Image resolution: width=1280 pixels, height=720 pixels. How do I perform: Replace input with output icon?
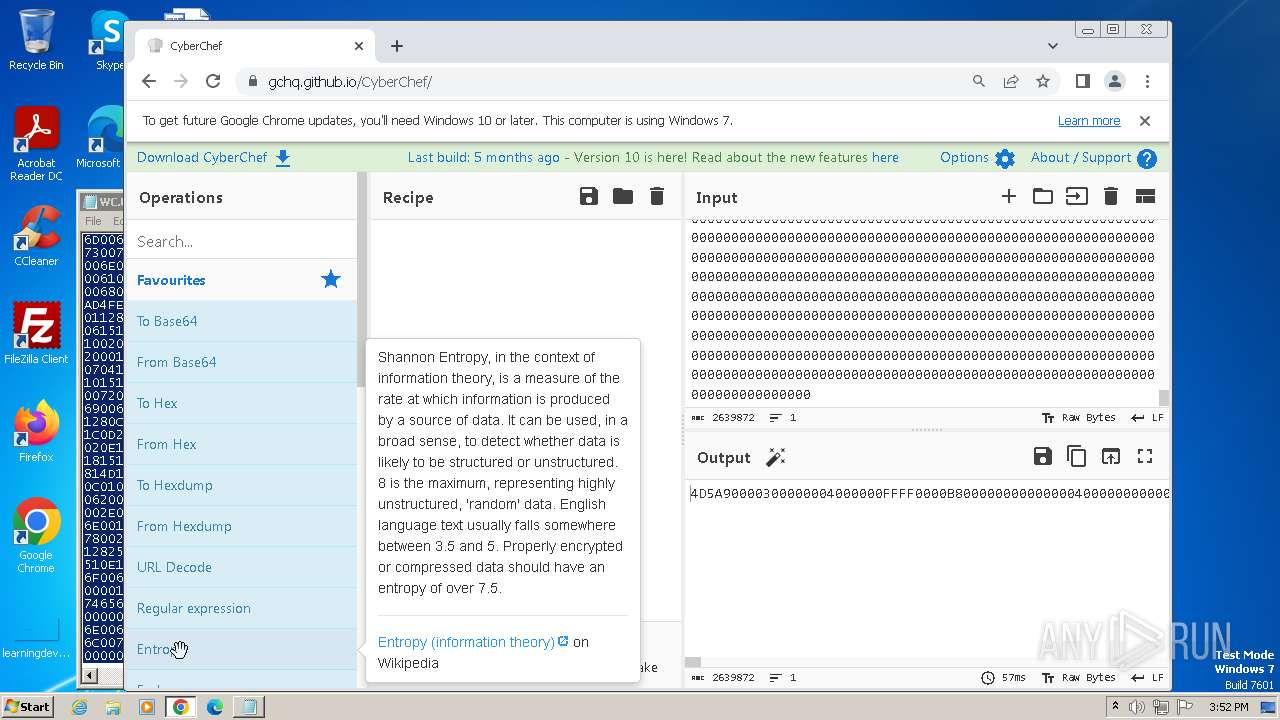coord(1111,457)
